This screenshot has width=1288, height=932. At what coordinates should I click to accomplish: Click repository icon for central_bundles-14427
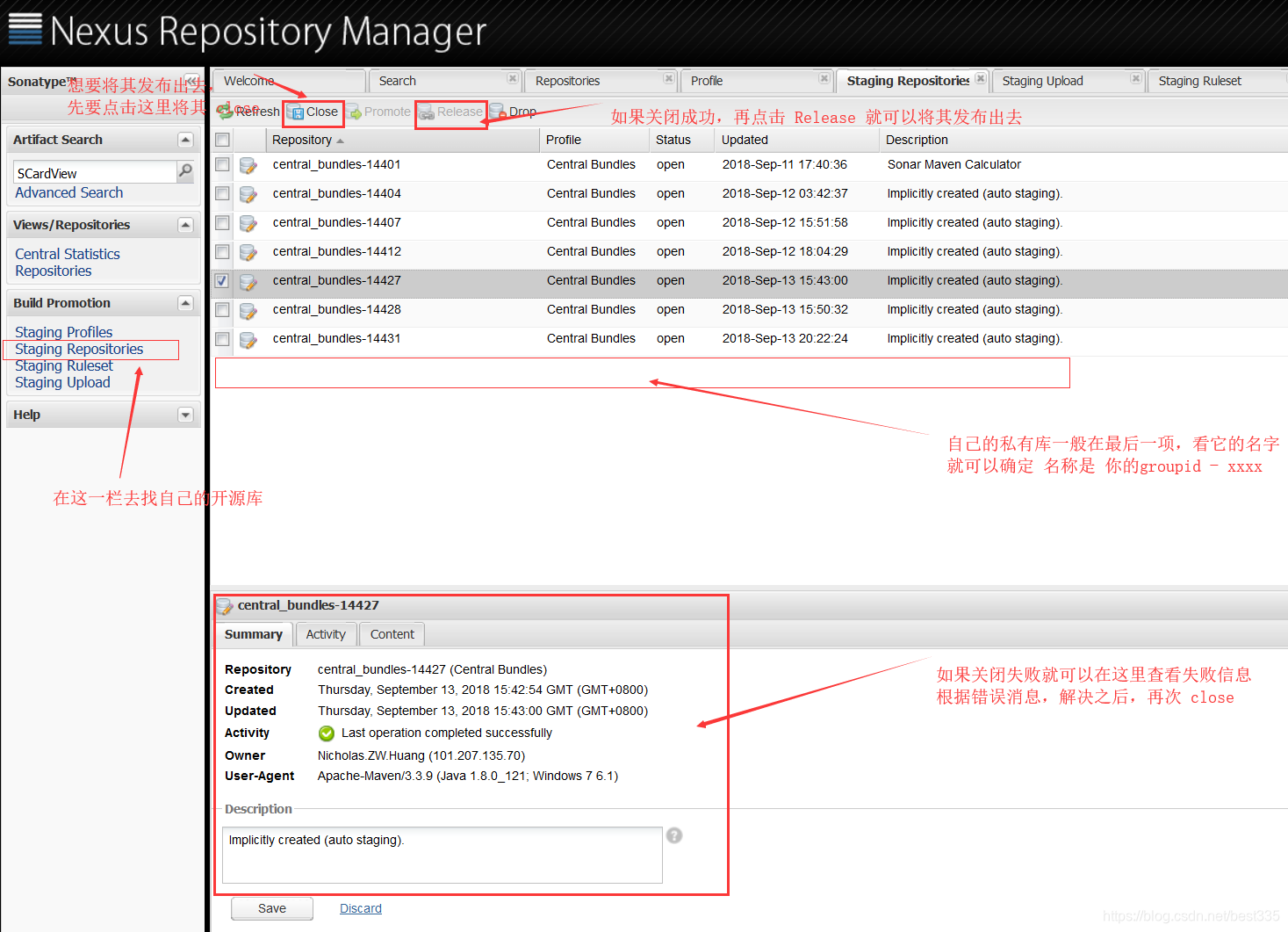248,281
